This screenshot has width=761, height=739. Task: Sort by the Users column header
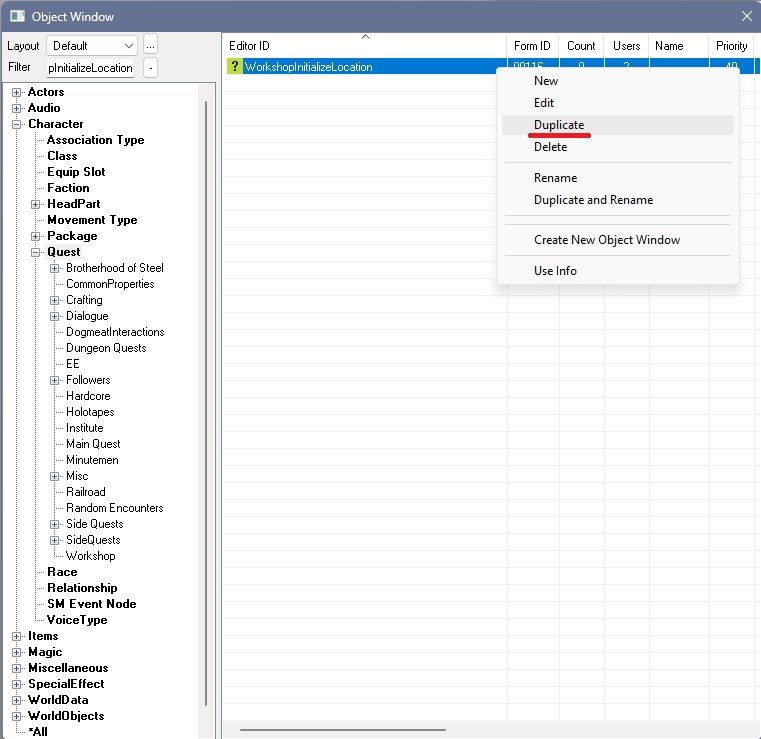pyautogui.click(x=626, y=46)
